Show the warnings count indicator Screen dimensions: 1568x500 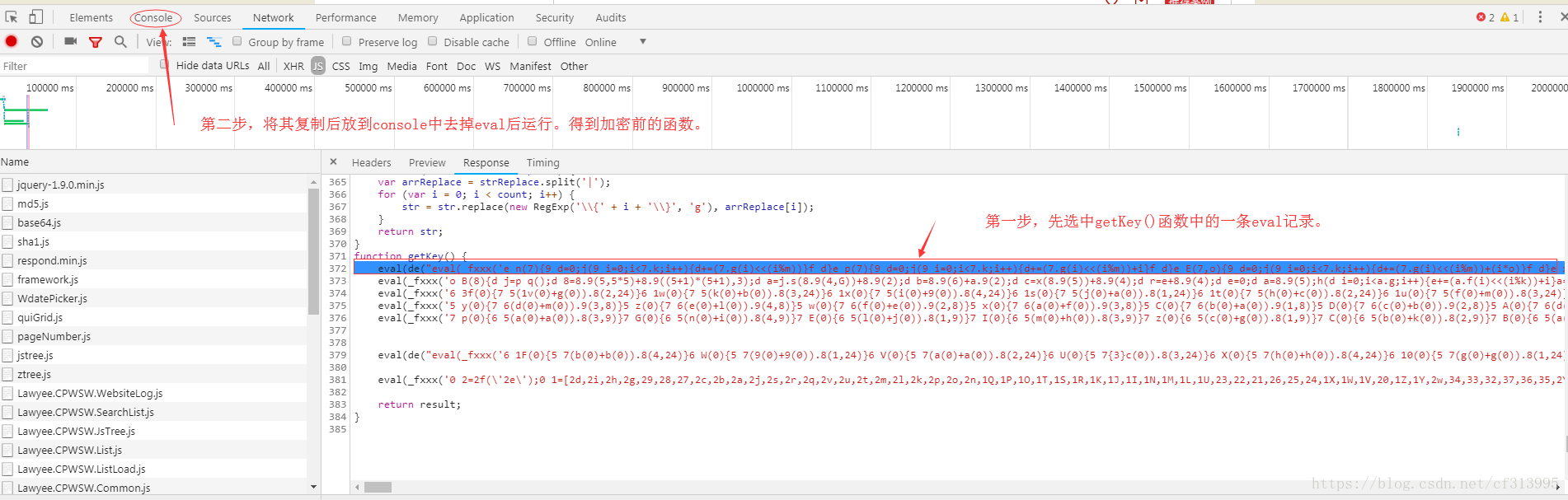pyautogui.click(x=1509, y=17)
